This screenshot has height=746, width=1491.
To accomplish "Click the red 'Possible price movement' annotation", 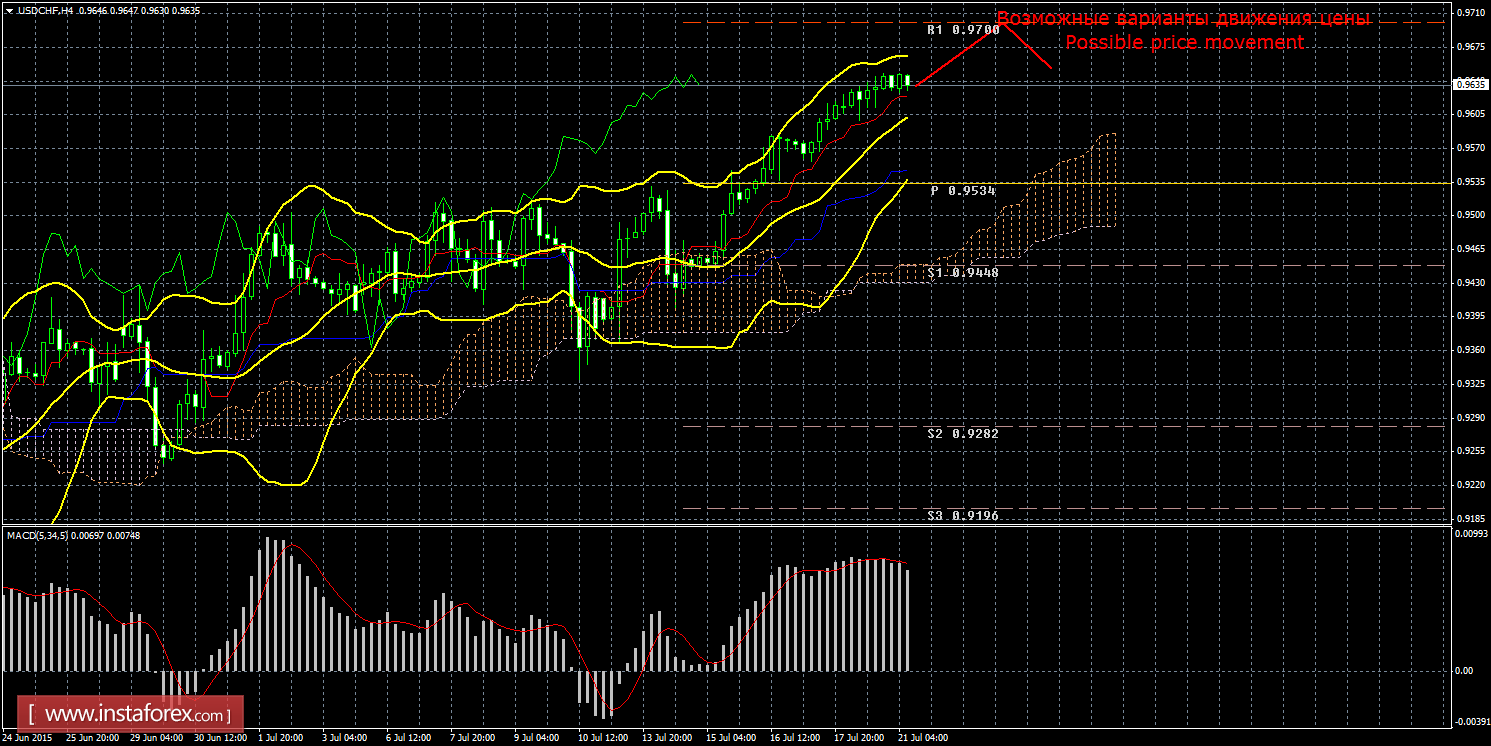I will pyautogui.click(x=1184, y=43).
